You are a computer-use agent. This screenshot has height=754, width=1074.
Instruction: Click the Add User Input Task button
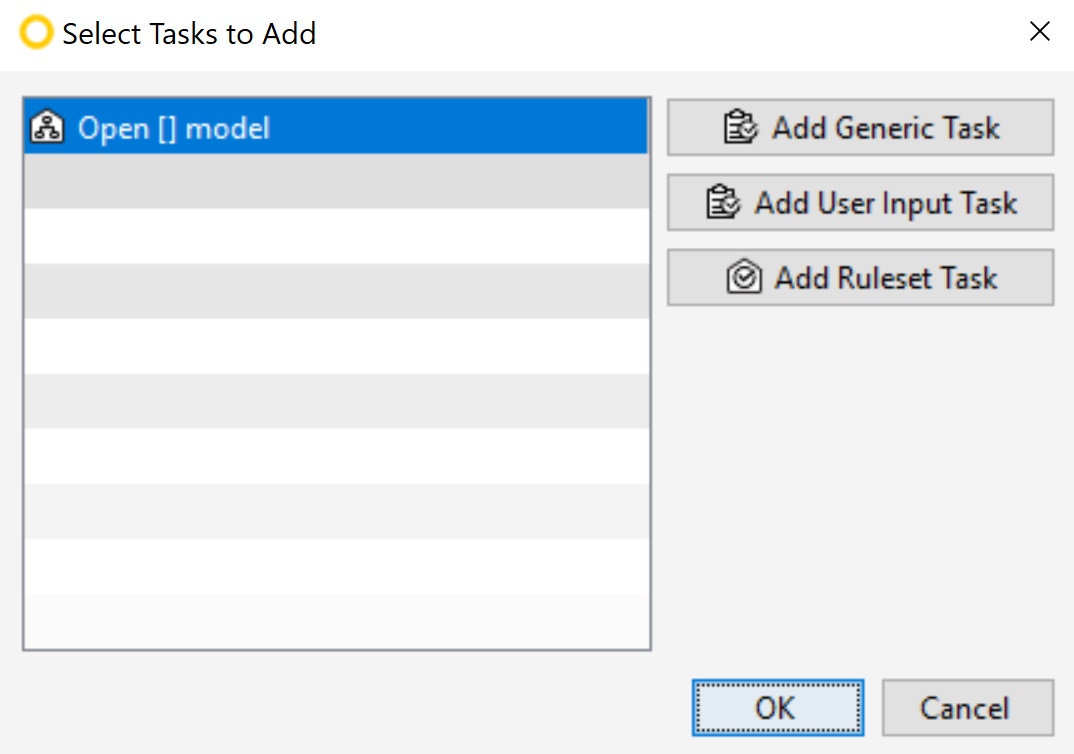(x=860, y=203)
